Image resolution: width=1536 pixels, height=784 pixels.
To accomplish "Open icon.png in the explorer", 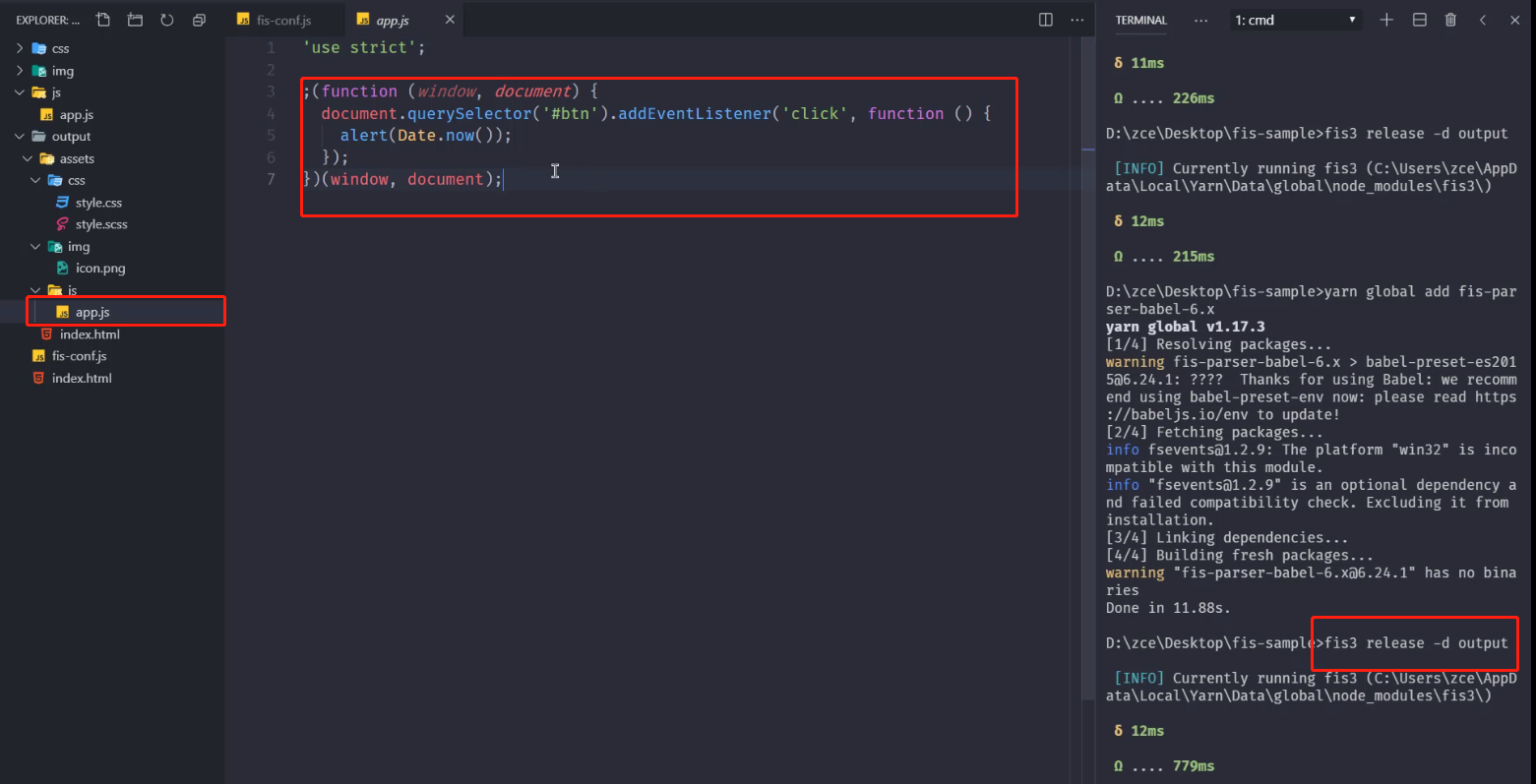I will [x=100, y=268].
